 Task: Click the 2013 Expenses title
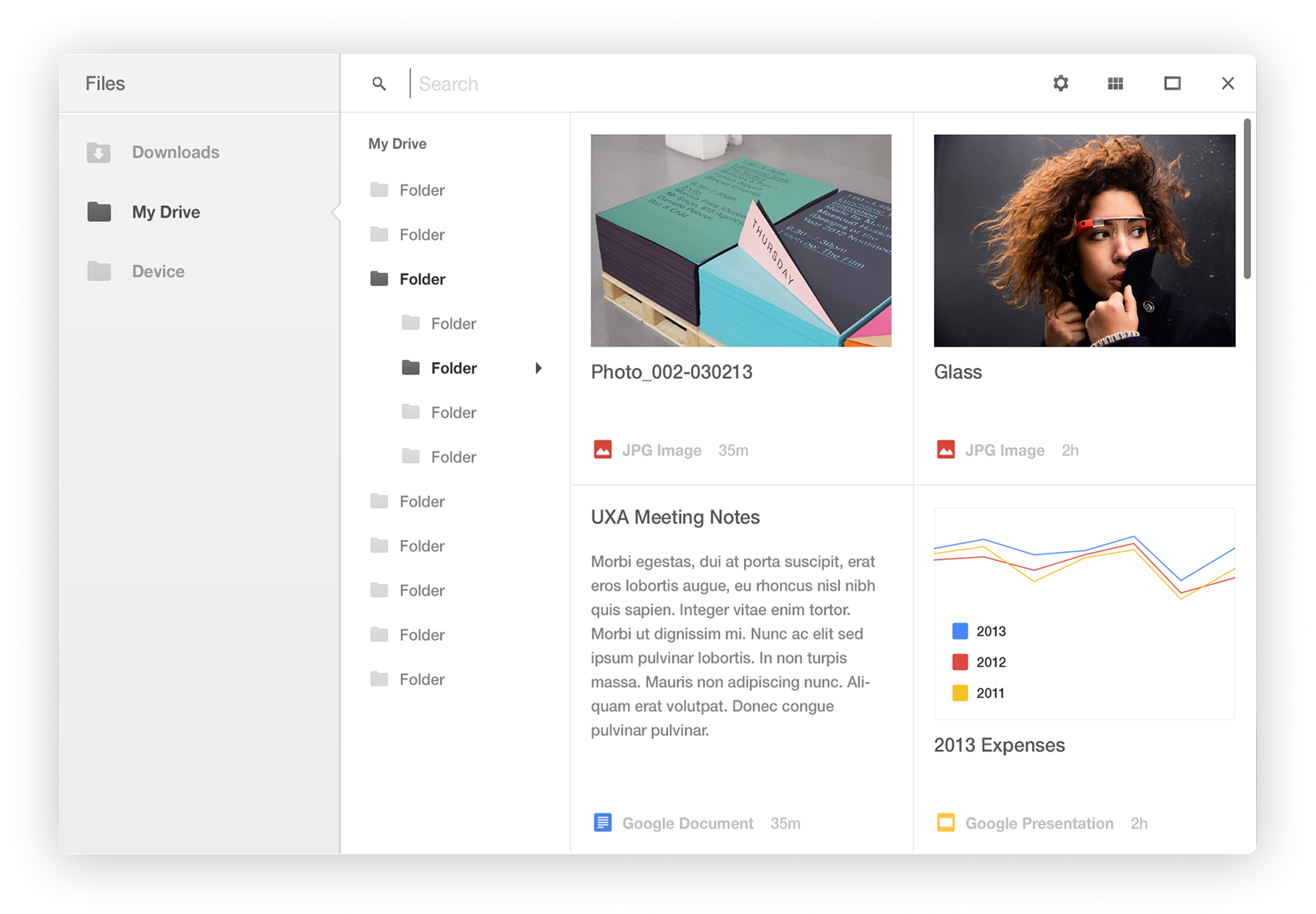[999, 745]
